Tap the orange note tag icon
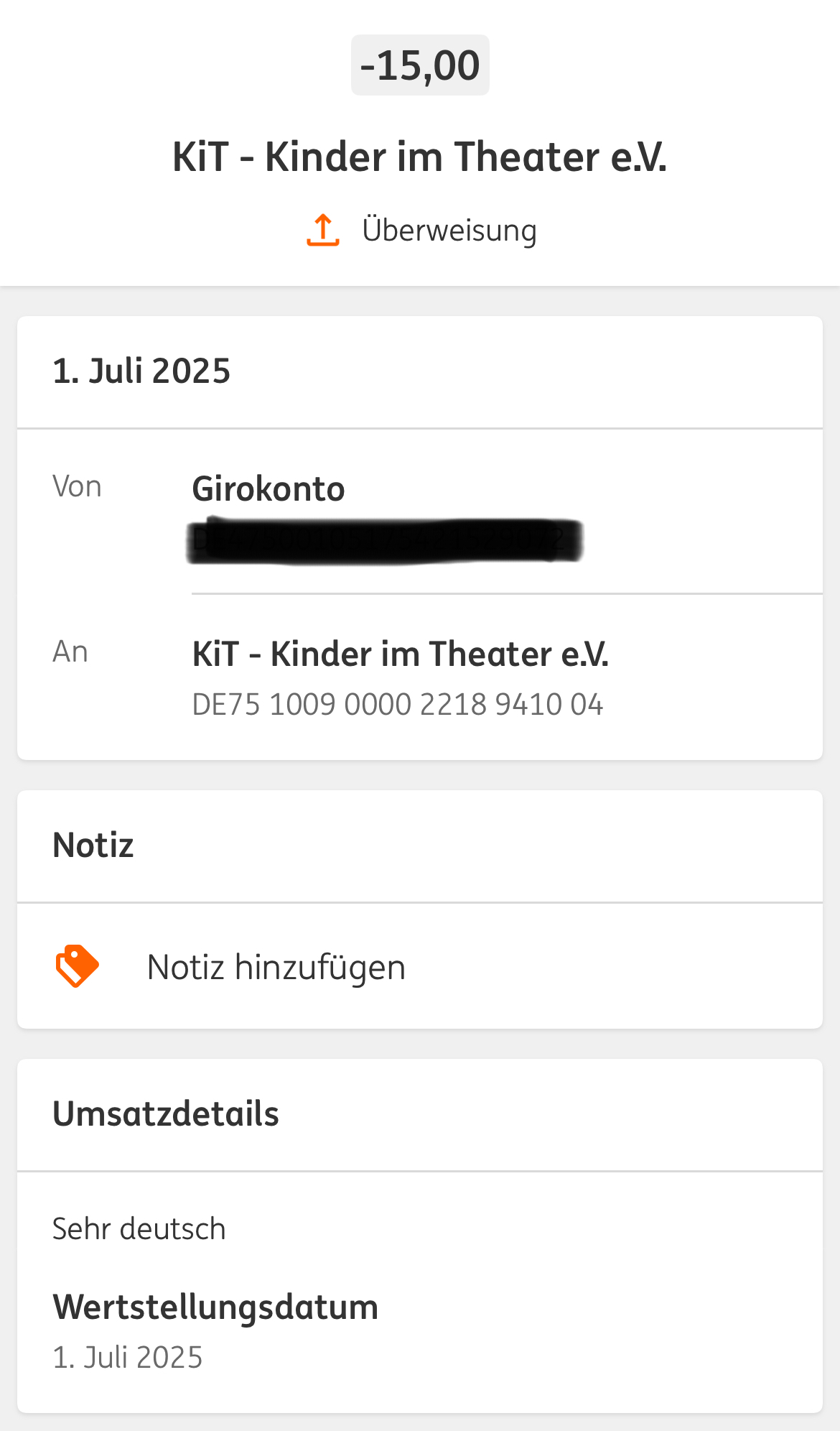The image size is (840, 1431). [x=77, y=966]
